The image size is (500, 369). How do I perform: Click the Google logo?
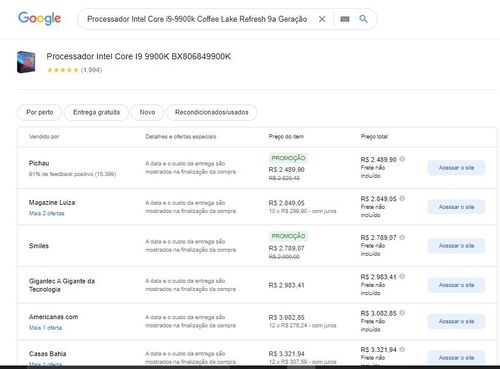click(x=39, y=18)
